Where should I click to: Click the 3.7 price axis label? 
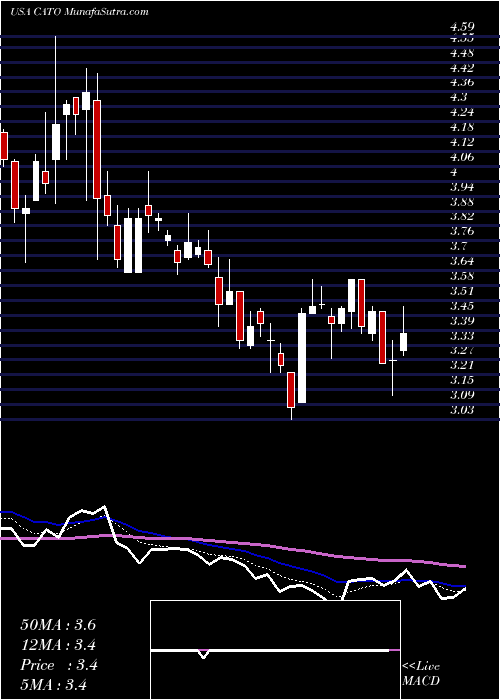pos(458,246)
